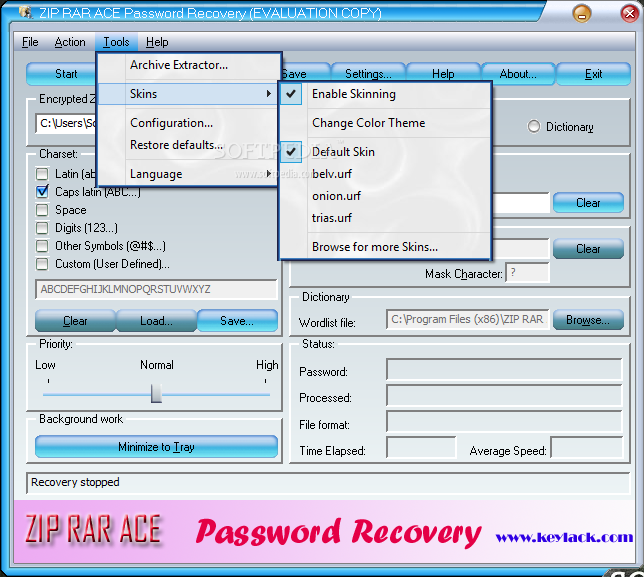Image resolution: width=644 pixels, height=577 pixels.
Task: Click the Average Speed field
Action: pos(586,448)
